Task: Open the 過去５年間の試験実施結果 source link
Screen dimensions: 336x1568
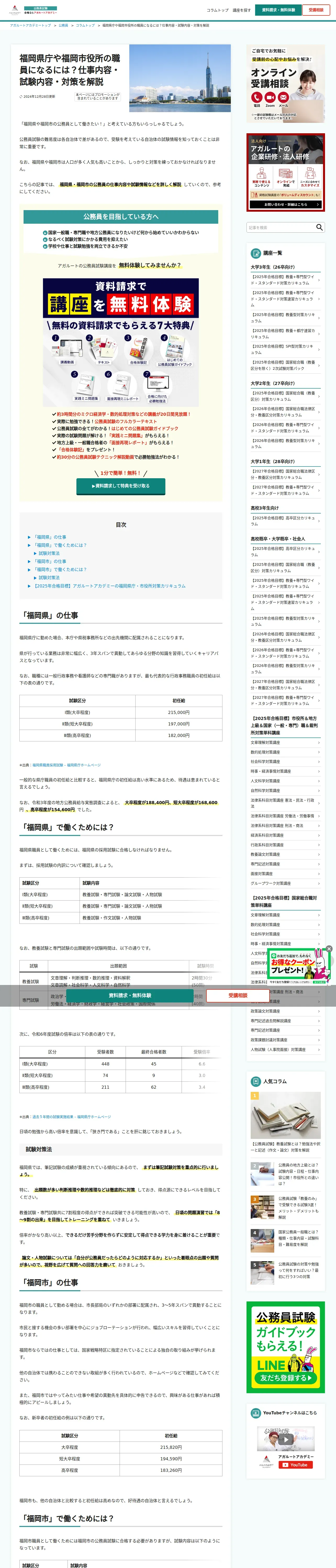Action: point(71,1117)
